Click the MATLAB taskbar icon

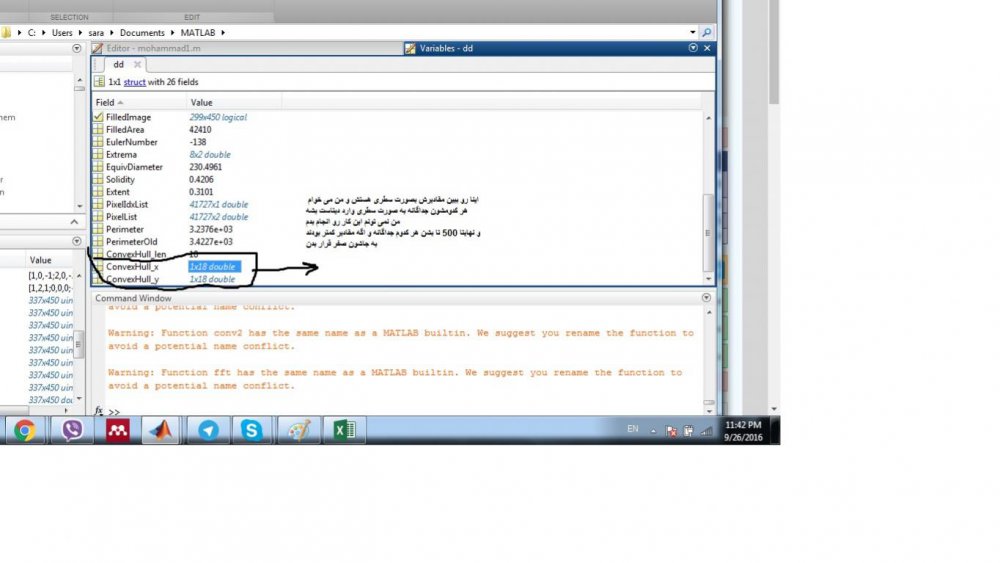pyautogui.click(x=160, y=431)
